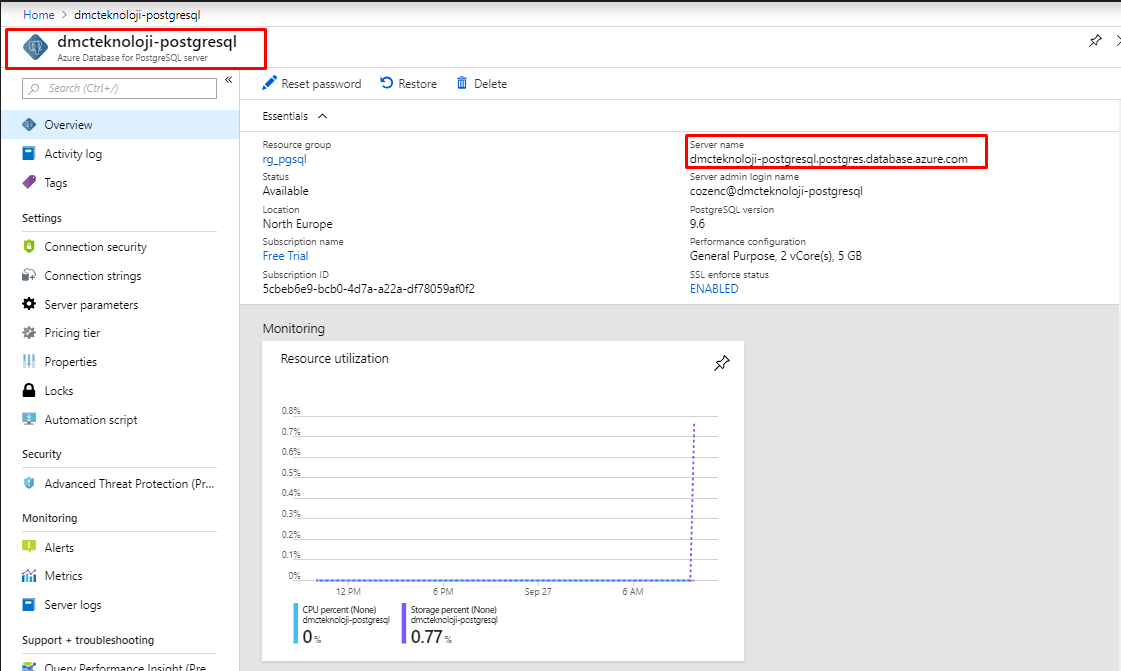The height and width of the screenshot is (671, 1121).
Task: Click the Delete trash can icon
Action: [462, 83]
